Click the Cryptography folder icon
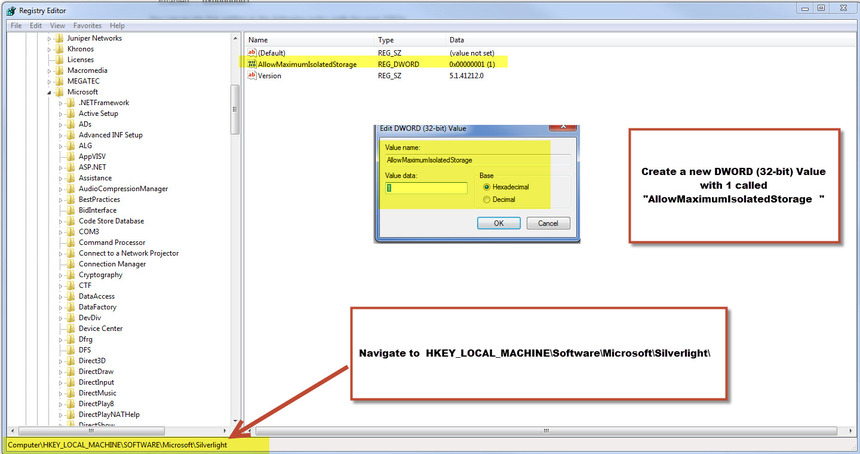Screen dimensions: 860x454 tap(71, 275)
